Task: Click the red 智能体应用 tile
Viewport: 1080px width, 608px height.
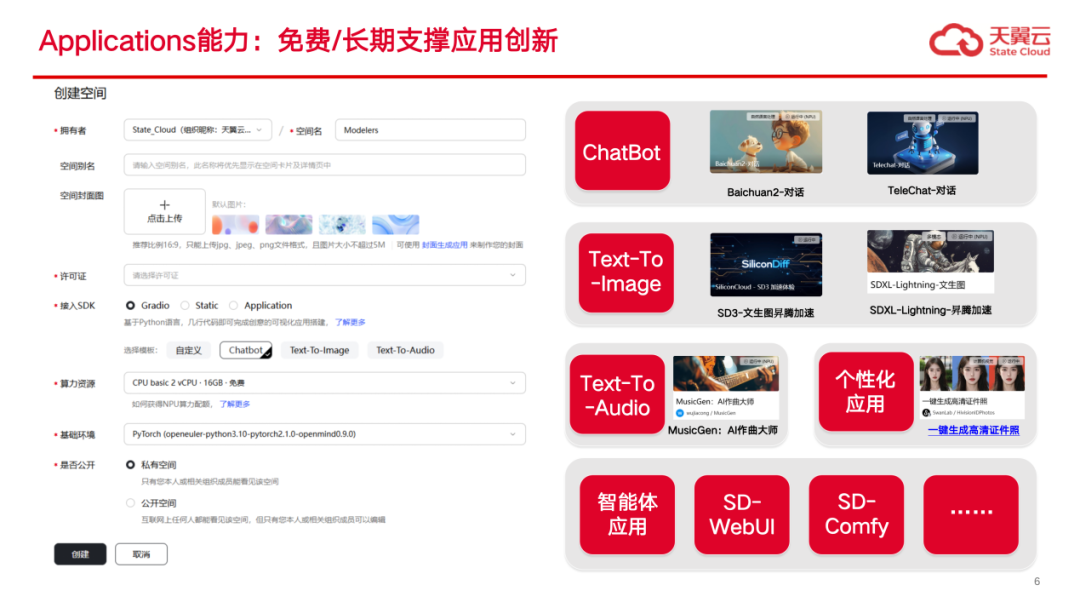Action: click(627, 514)
